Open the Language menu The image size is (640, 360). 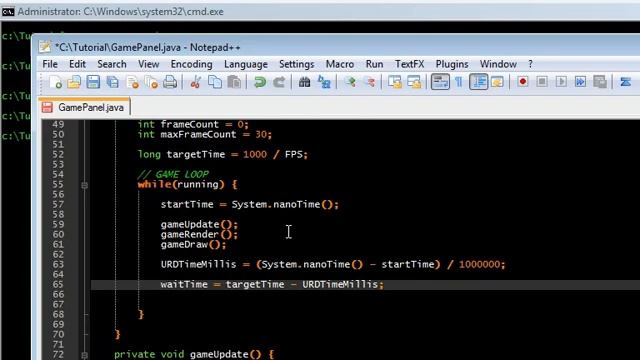tap(246, 64)
